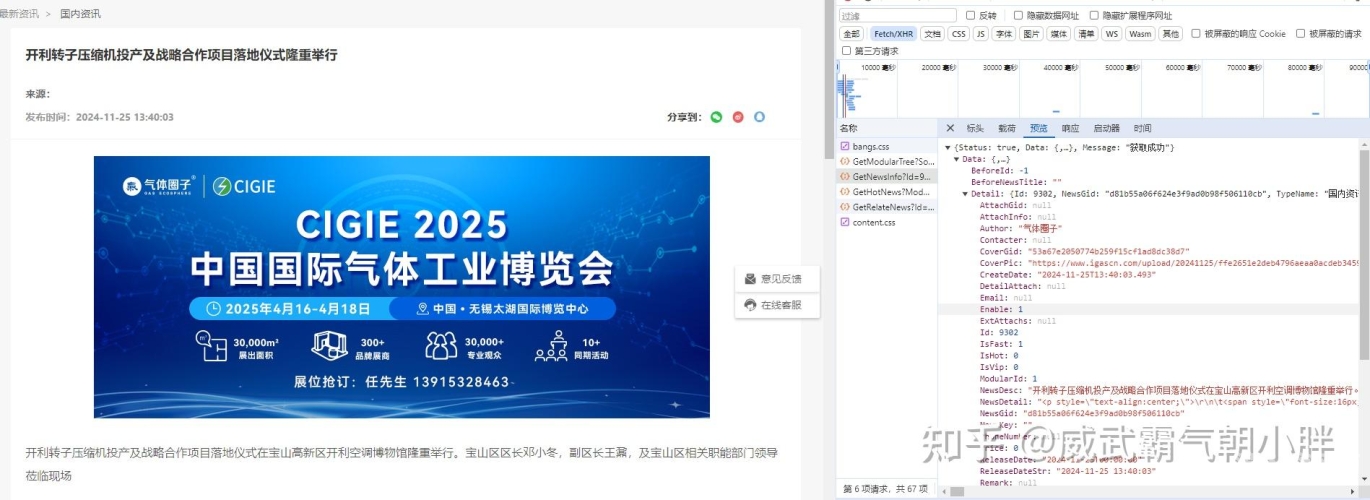Share the article via the blue QQ icon
The height and width of the screenshot is (500, 1370).
[759, 117]
